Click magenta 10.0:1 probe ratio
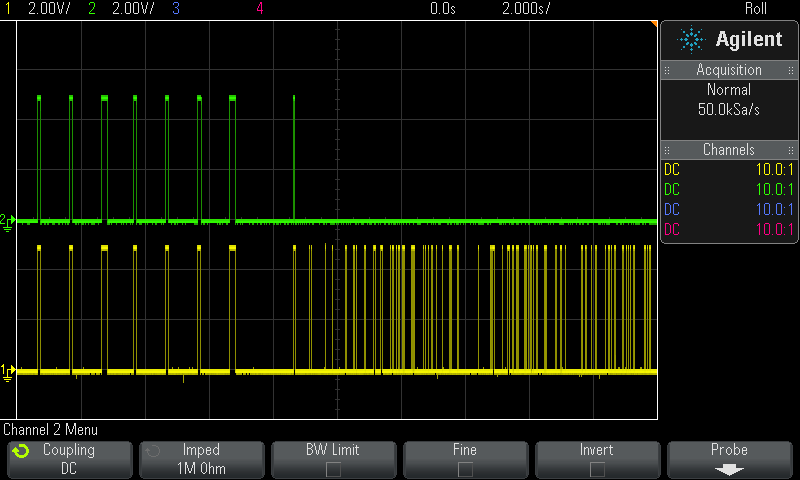 click(x=774, y=229)
